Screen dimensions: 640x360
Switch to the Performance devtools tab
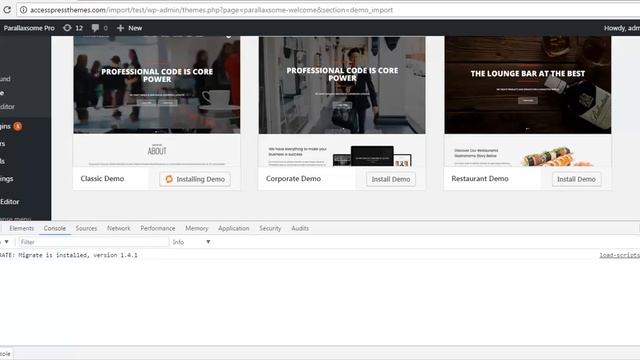coord(158,228)
